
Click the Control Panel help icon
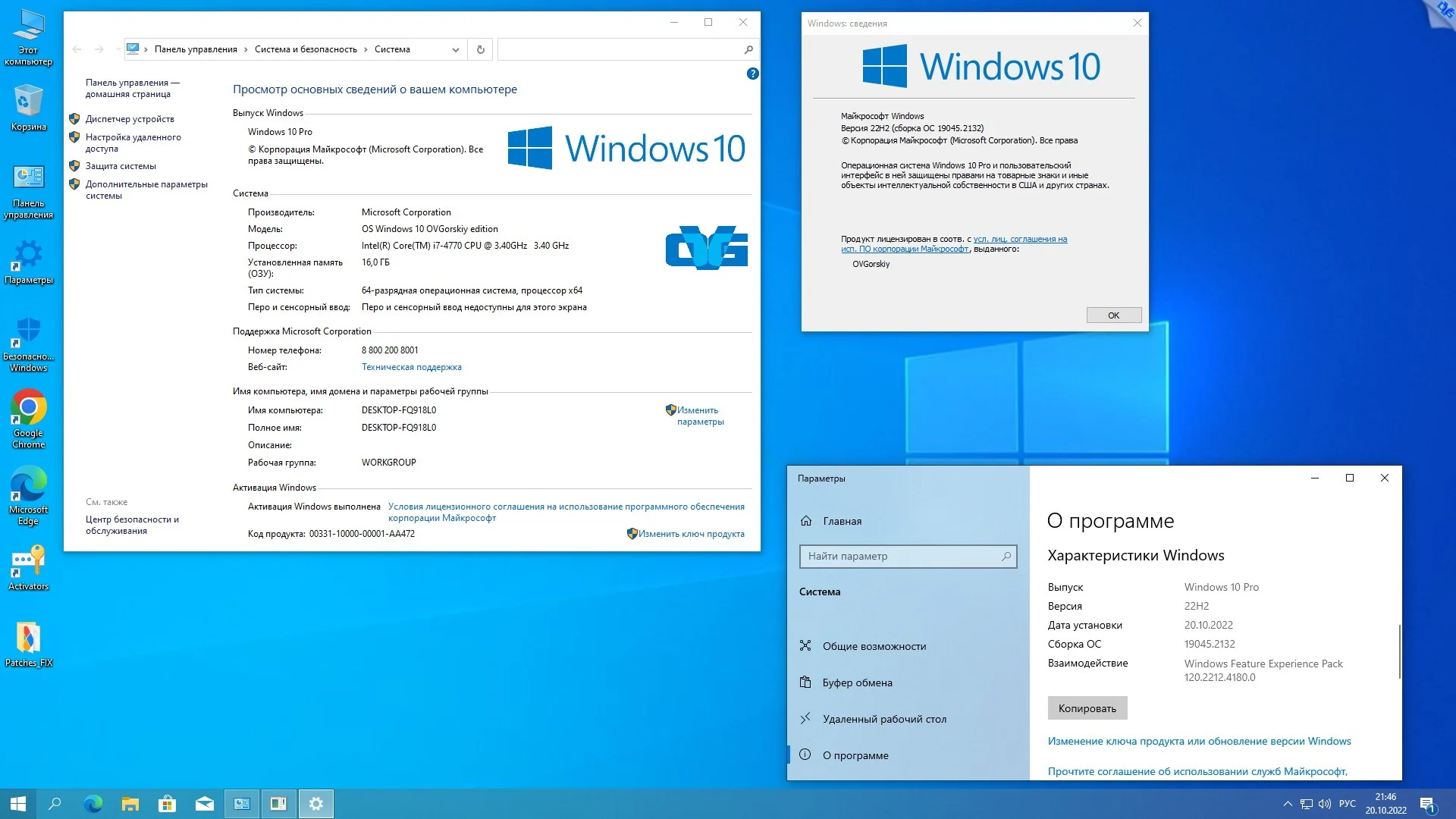[752, 74]
